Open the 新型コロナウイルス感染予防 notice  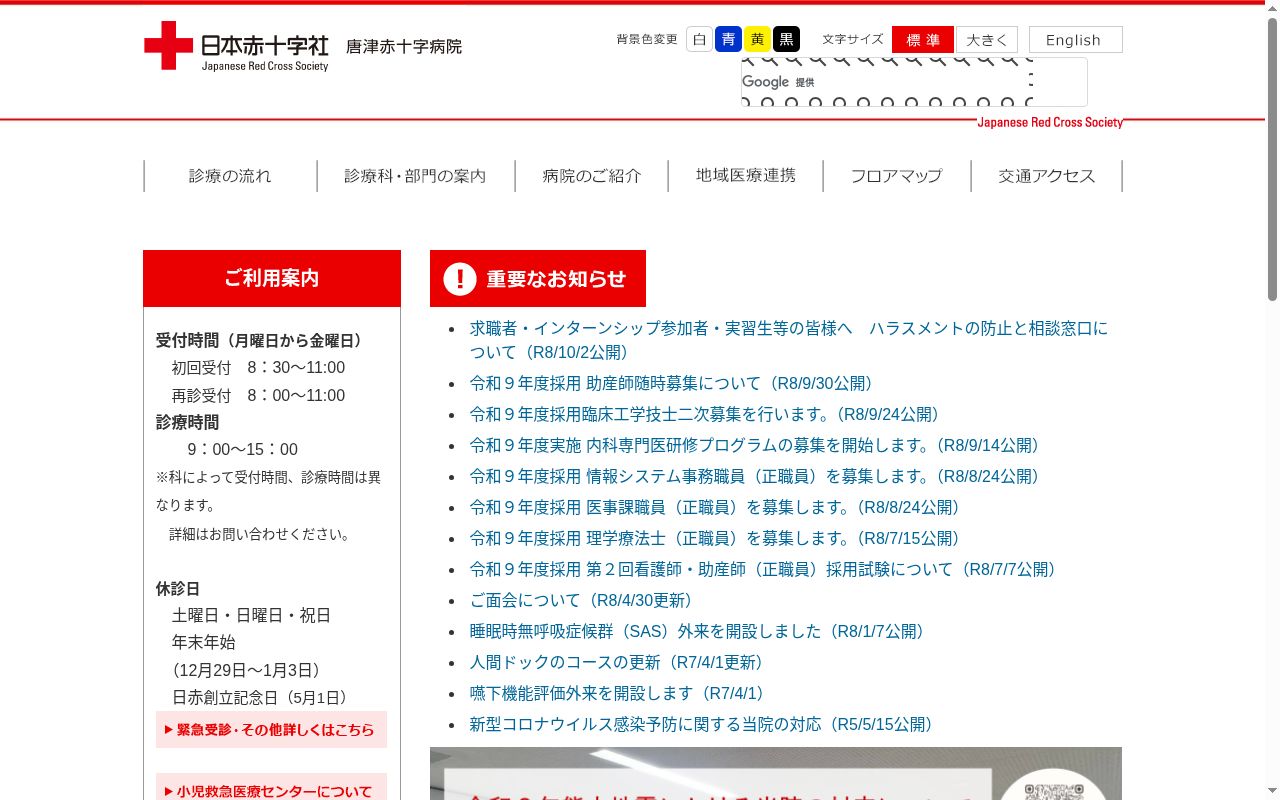[x=704, y=724]
